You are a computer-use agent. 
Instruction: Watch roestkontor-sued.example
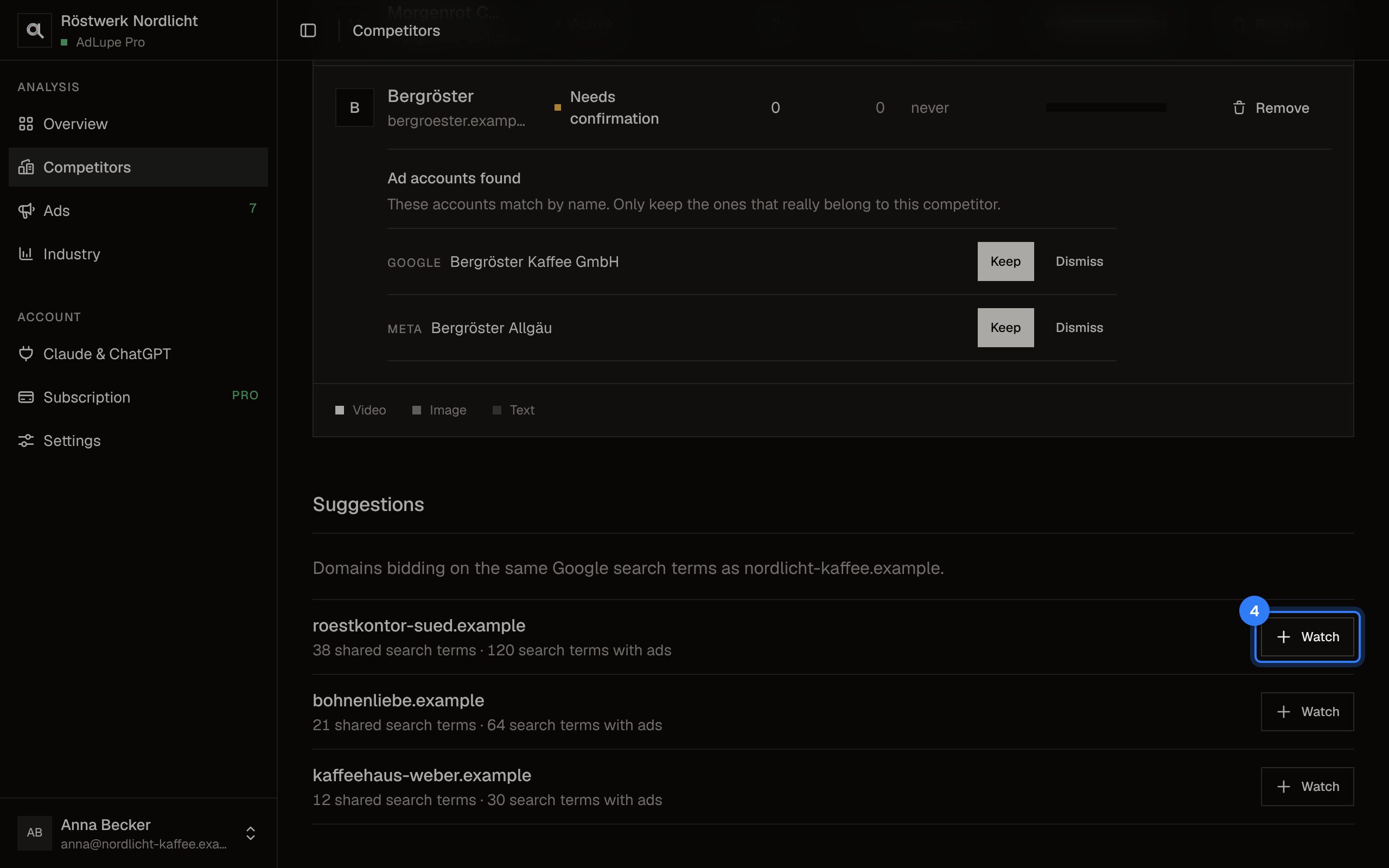click(1307, 637)
